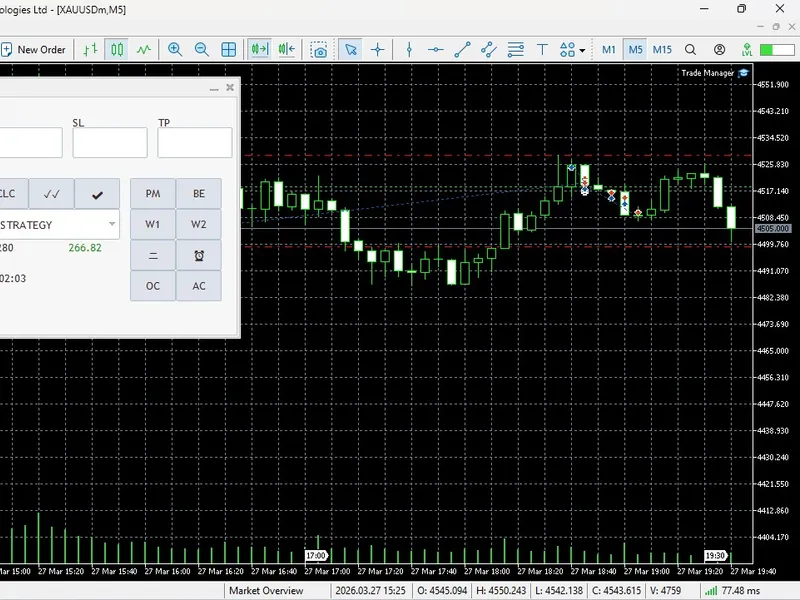Switch to M1 timeframe
This screenshot has width=800, height=600.
(x=609, y=49)
